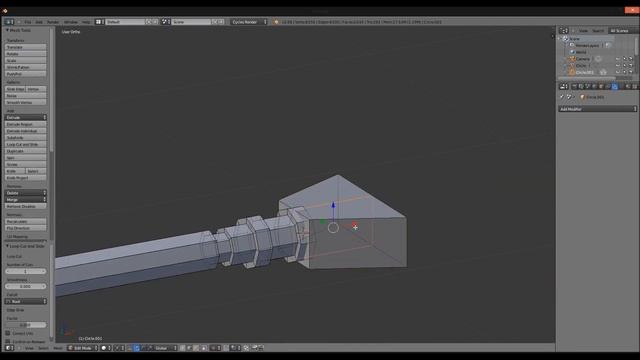Image resolution: width=640 pixels, height=360 pixels.
Task: Open the Edit Mode selector
Action: pyautogui.click(x=83, y=348)
